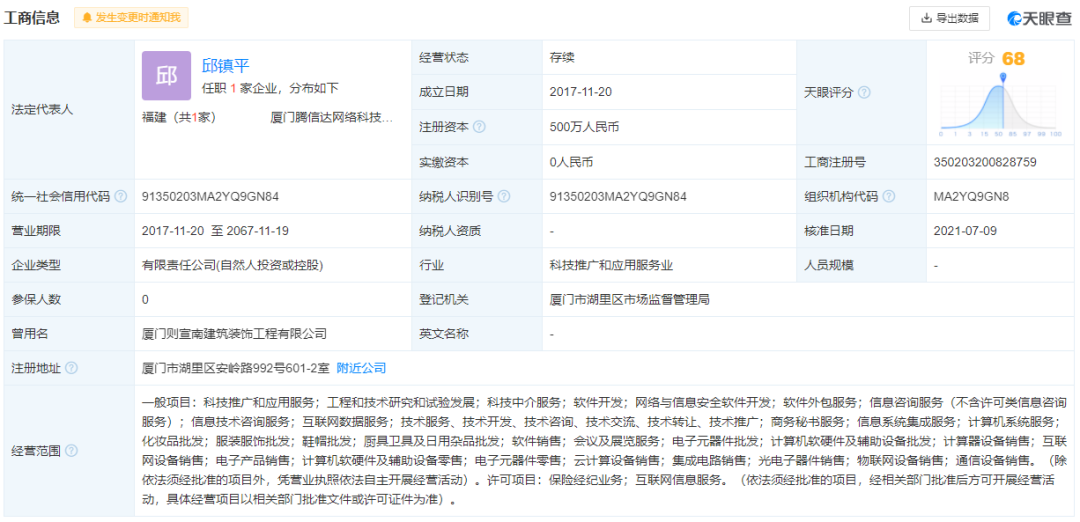Click help icon next to 组织机构代码
Viewport: 1080px width, 522px height.
point(889,196)
